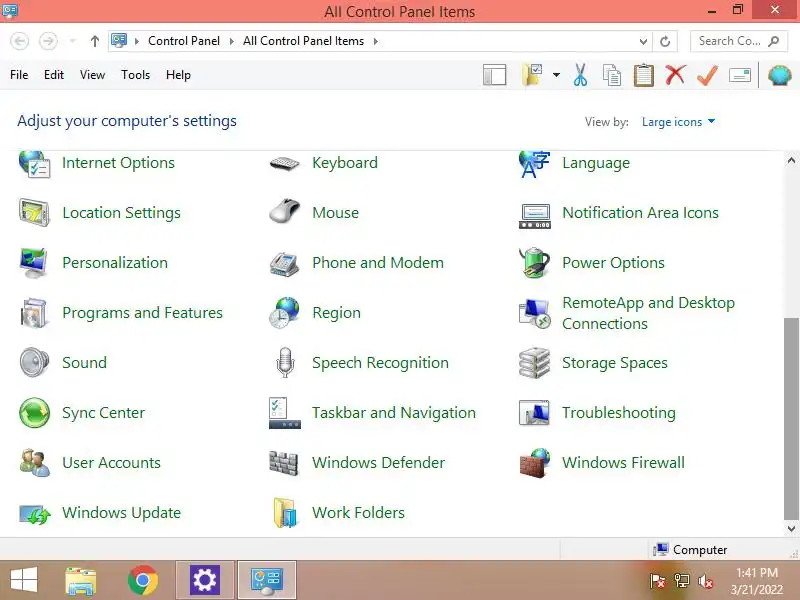Open the Windows Firewall icon
The image size is (800, 600).
pos(535,463)
